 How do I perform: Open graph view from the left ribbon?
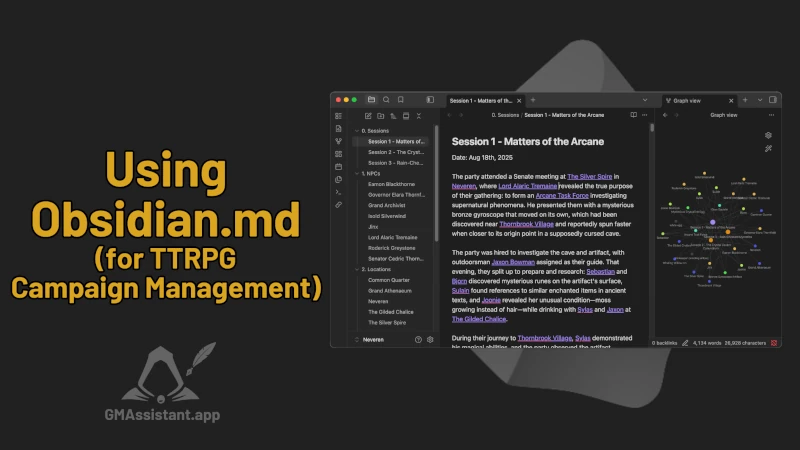tap(339, 141)
